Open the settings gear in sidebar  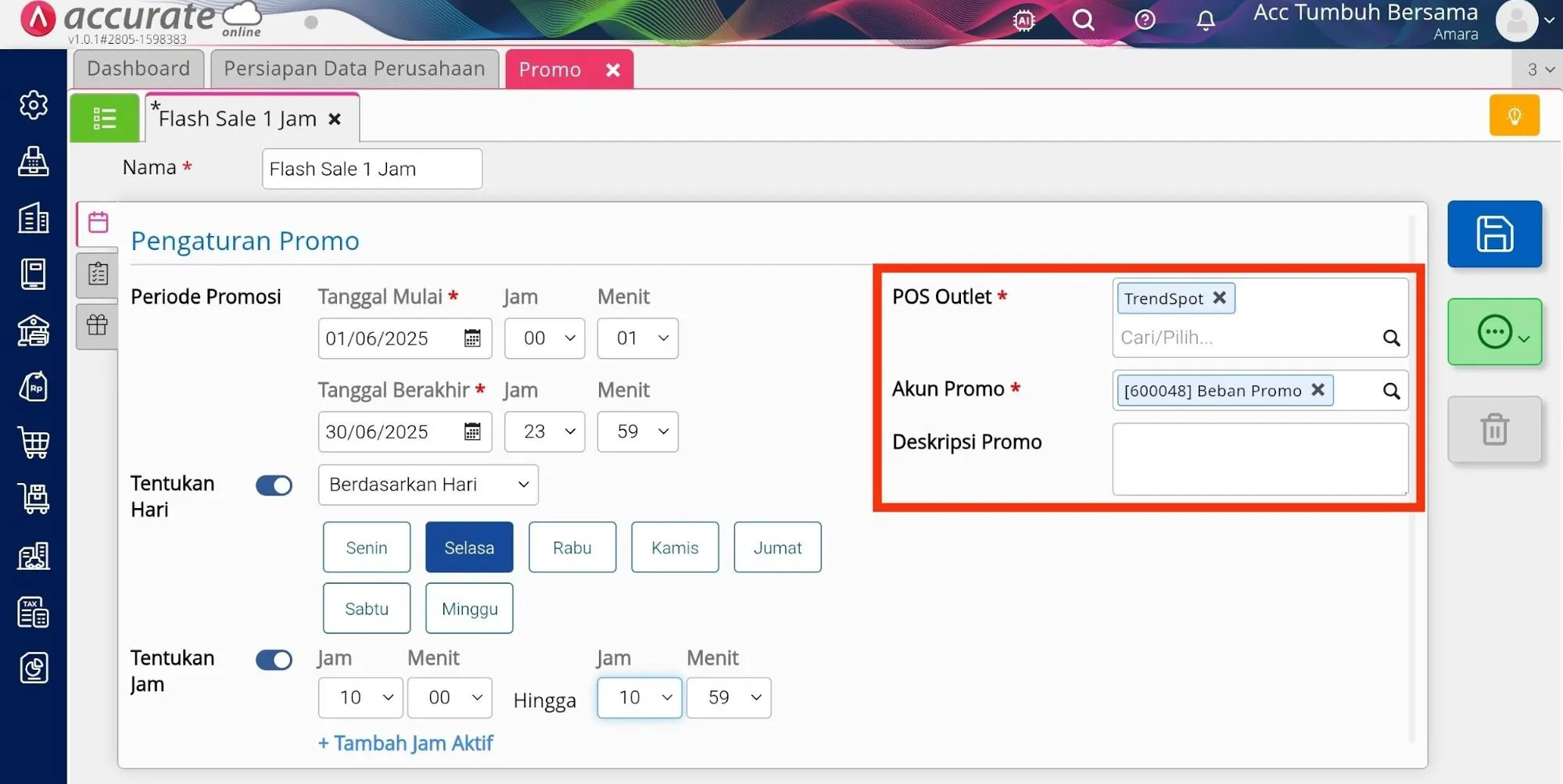[33, 105]
